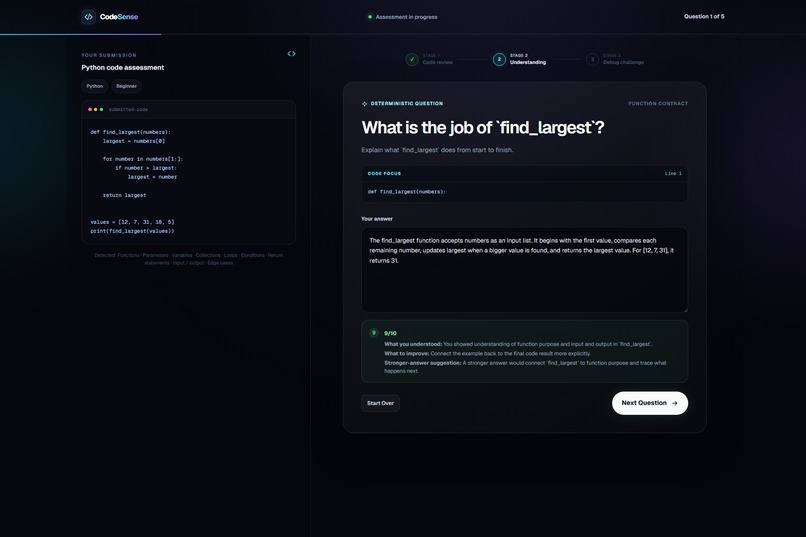Click code line if number > largest:

(x=146, y=168)
